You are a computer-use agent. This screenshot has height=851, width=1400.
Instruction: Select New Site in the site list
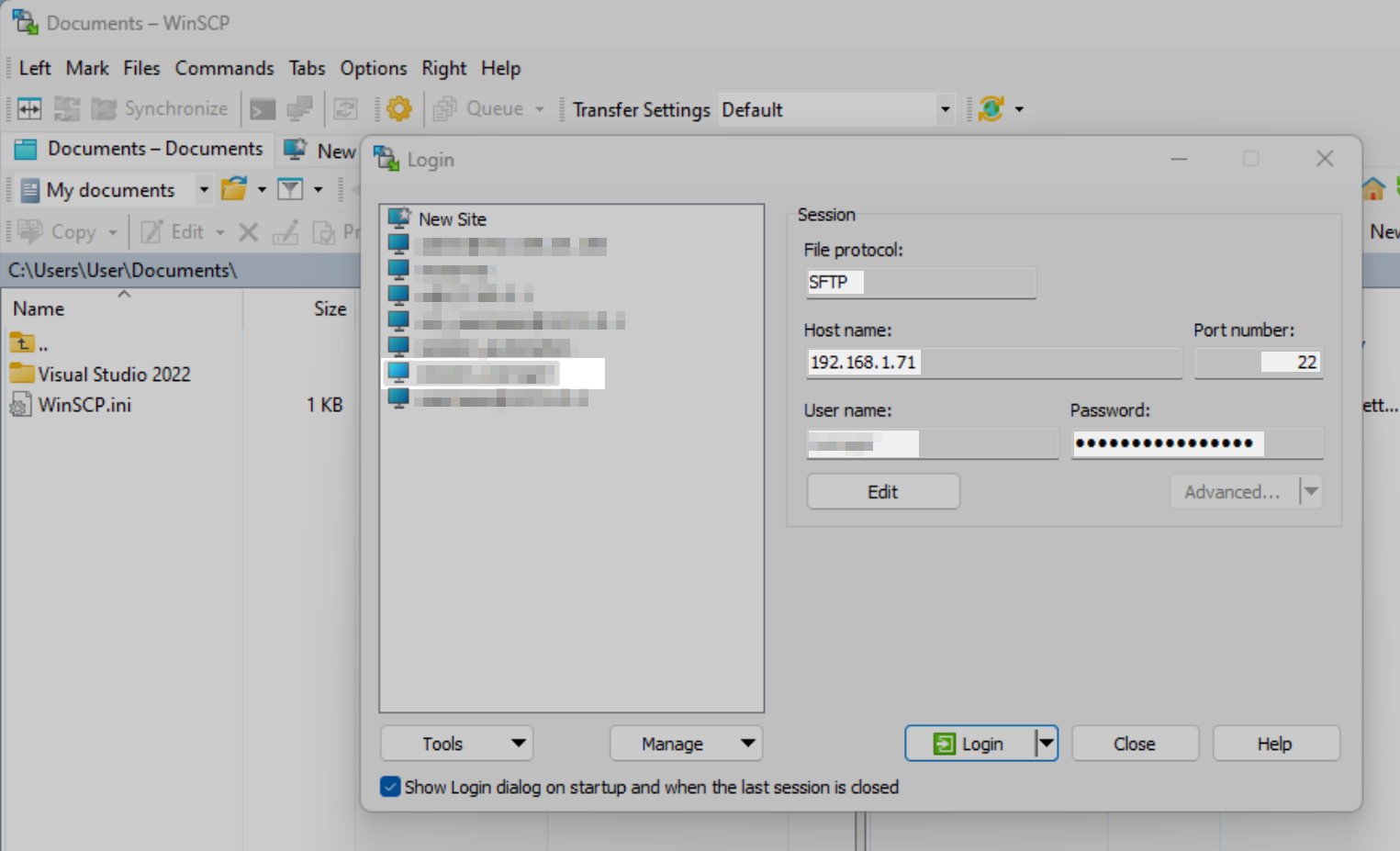tap(451, 218)
